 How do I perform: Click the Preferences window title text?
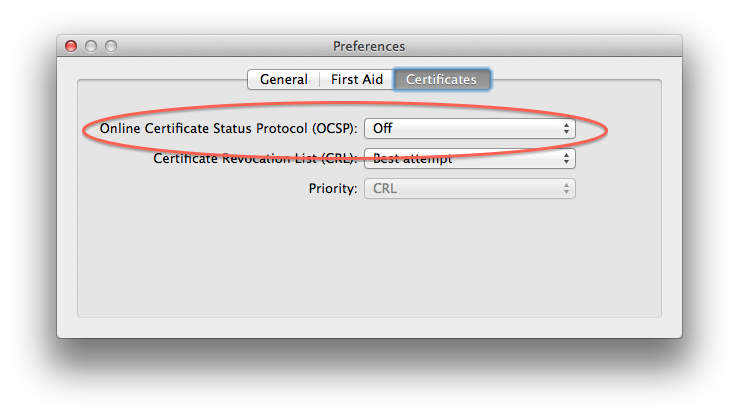[369, 46]
